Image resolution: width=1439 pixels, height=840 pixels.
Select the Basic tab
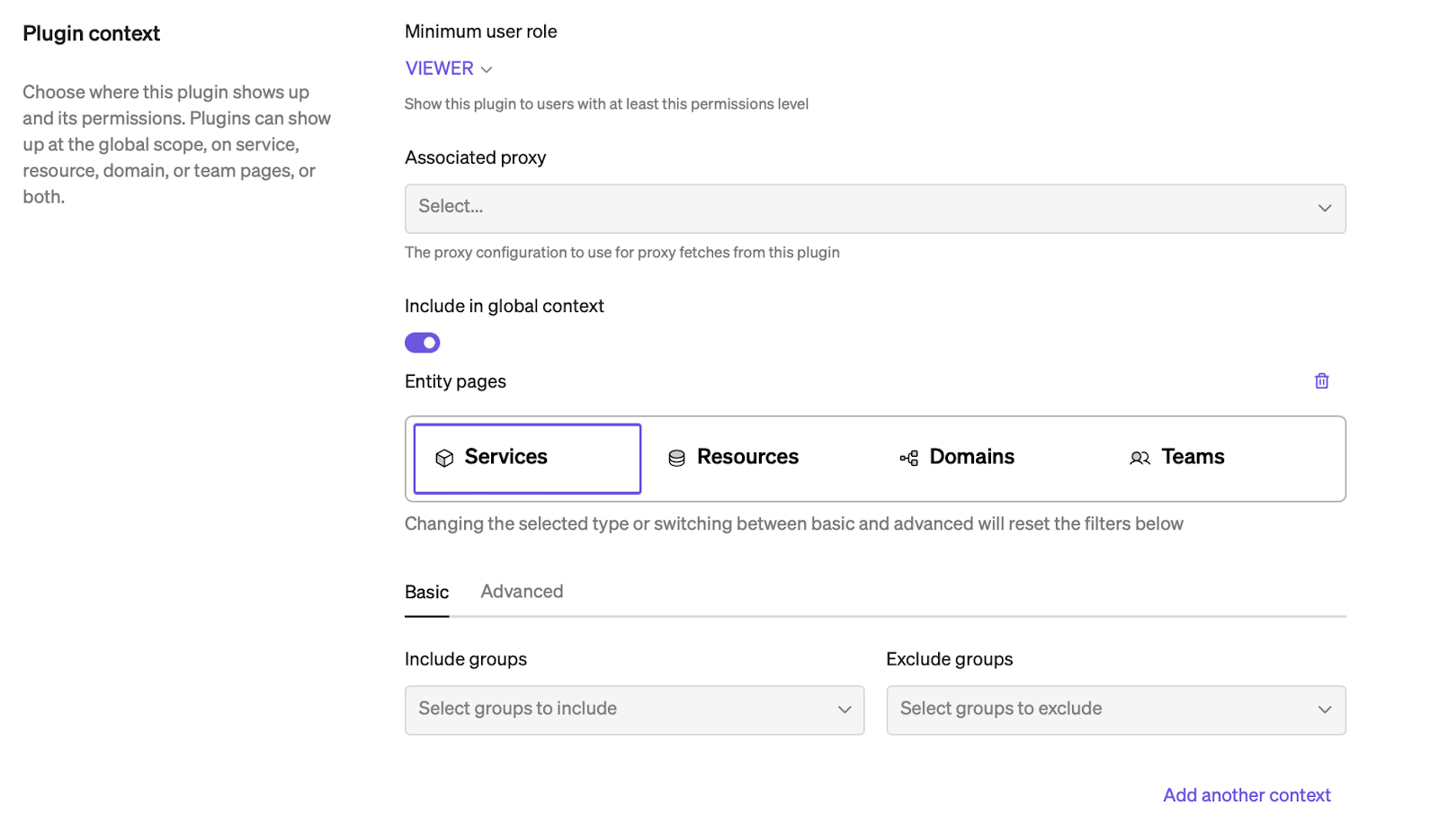pos(426,593)
